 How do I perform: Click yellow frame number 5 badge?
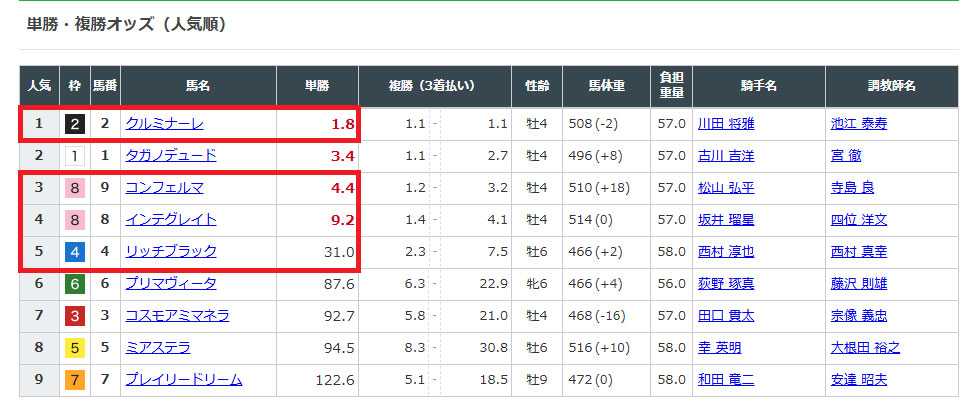click(x=74, y=348)
